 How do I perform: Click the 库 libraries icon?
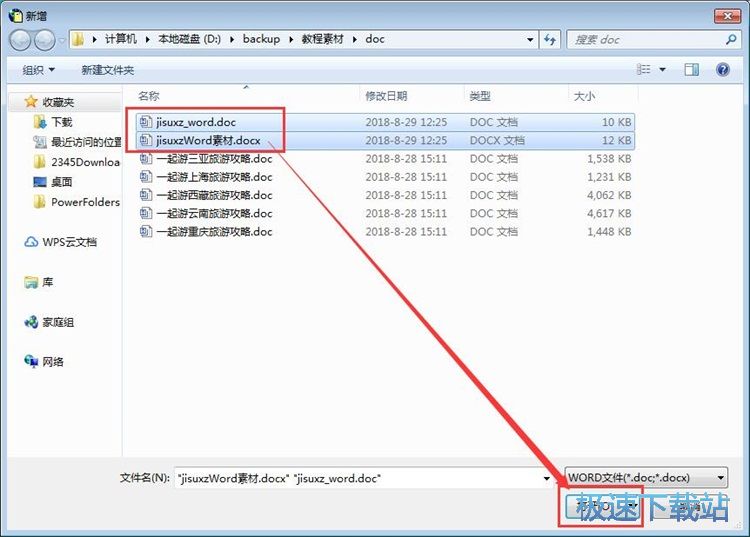click(x=31, y=282)
